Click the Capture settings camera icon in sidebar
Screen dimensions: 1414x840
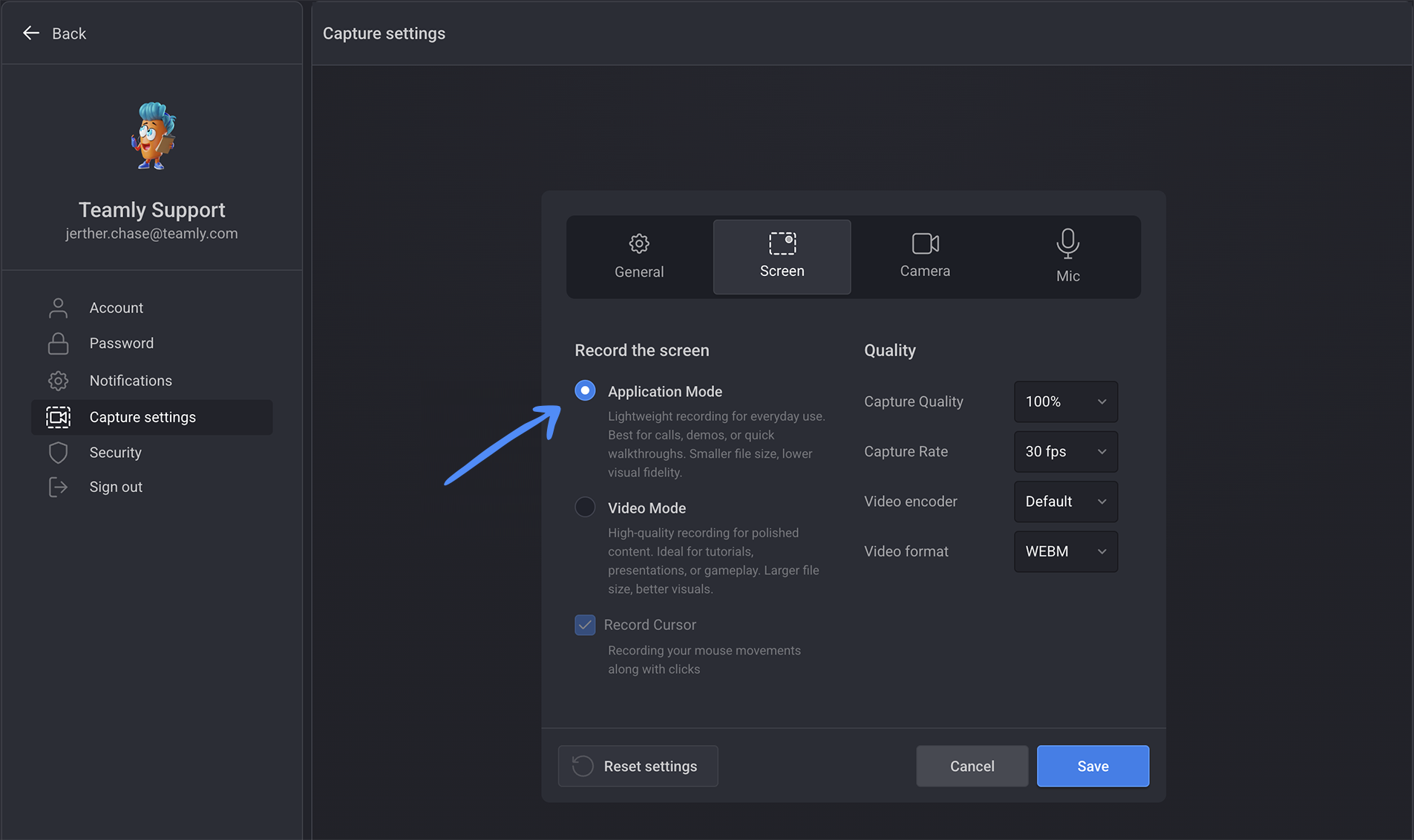tap(58, 417)
